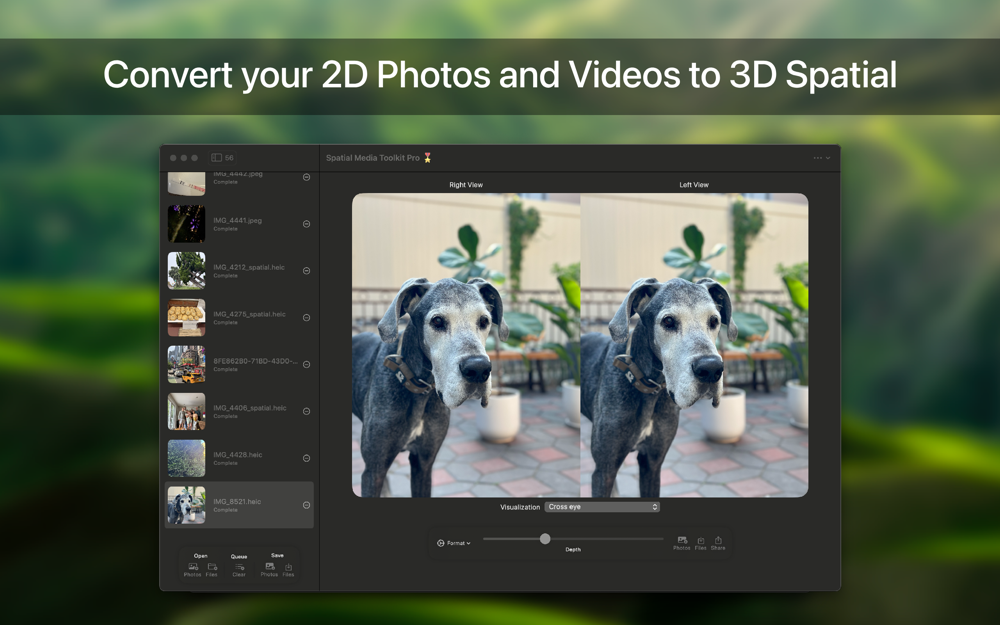Open media from Photos in the sidebar
The width and height of the screenshot is (1000, 625).
point(193,570)
